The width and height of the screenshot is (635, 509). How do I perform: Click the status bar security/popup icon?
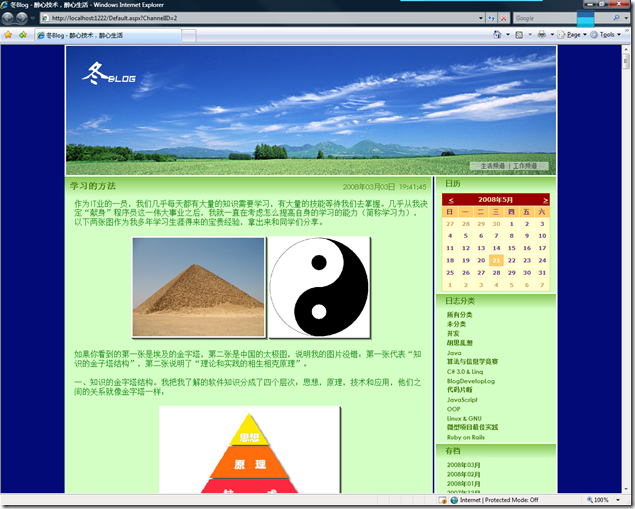(x=442, y=500)
